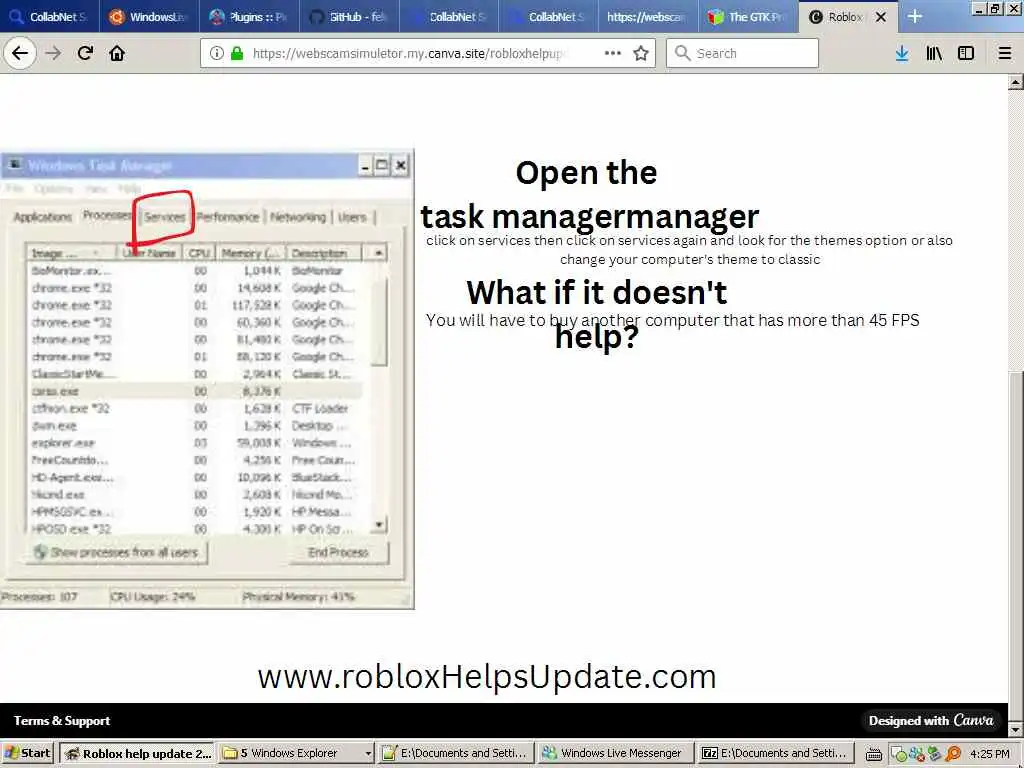The height and width of the screenshot is (768, 1024).
Task: Open the downloads arrow panel
Action: [902, 54]
